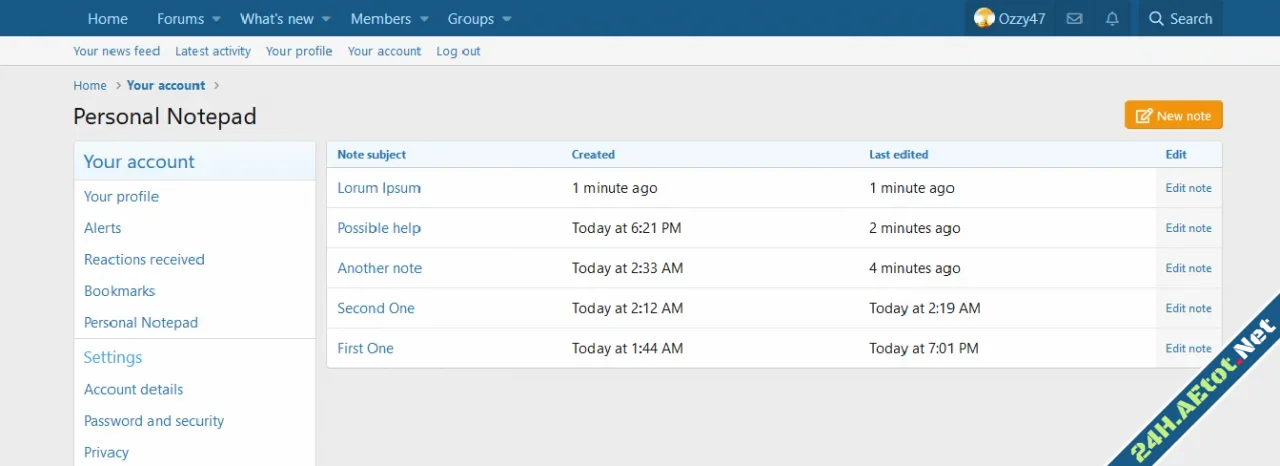The image size is (1280, 466).
Task: Open the Home navigation tab
Action: click(107, 19)
